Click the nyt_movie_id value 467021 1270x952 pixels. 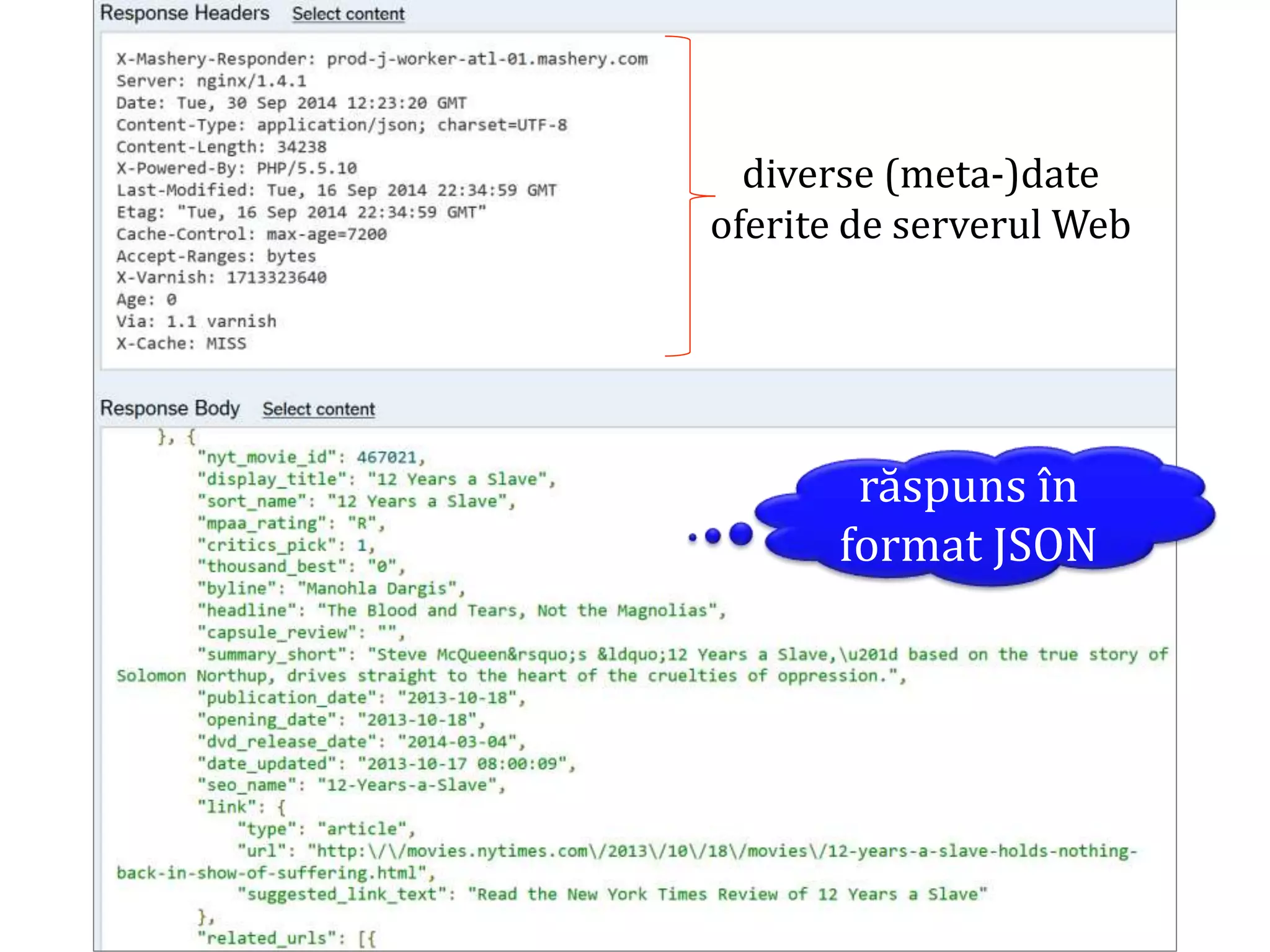386,457
